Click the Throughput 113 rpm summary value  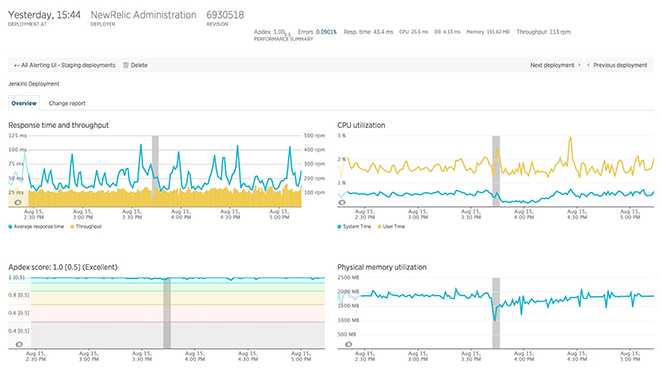coord(544,32)
